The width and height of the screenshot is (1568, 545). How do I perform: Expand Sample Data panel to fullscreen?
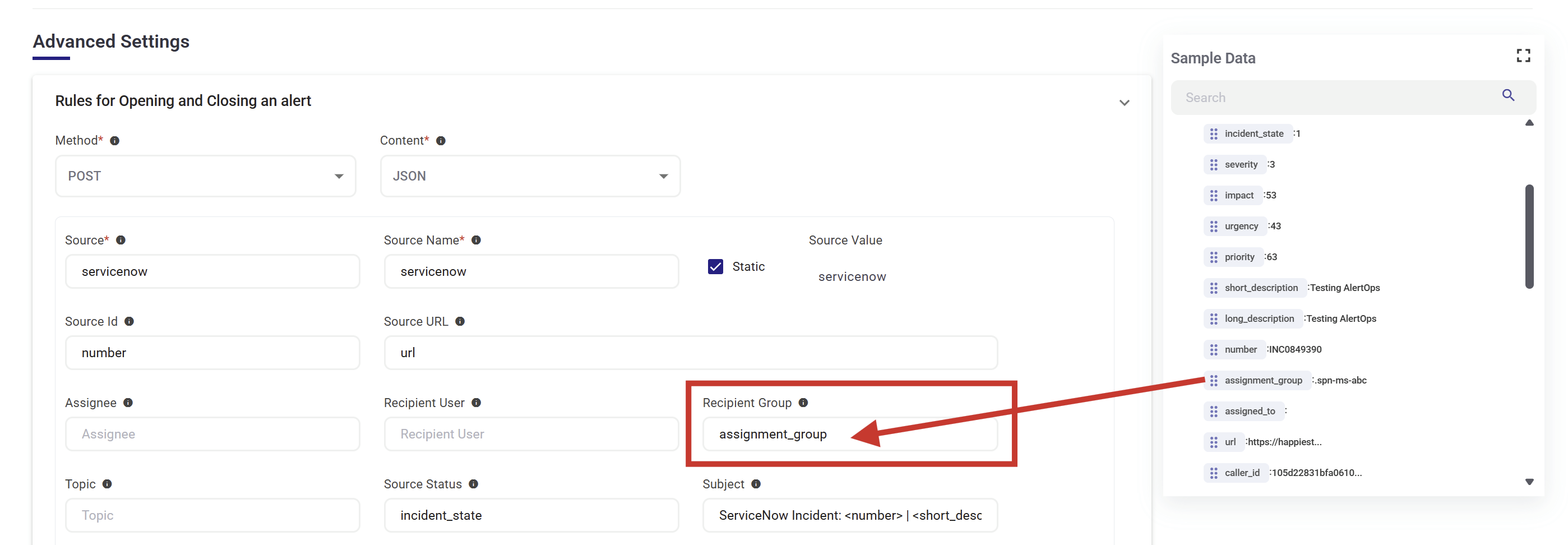1523,56
